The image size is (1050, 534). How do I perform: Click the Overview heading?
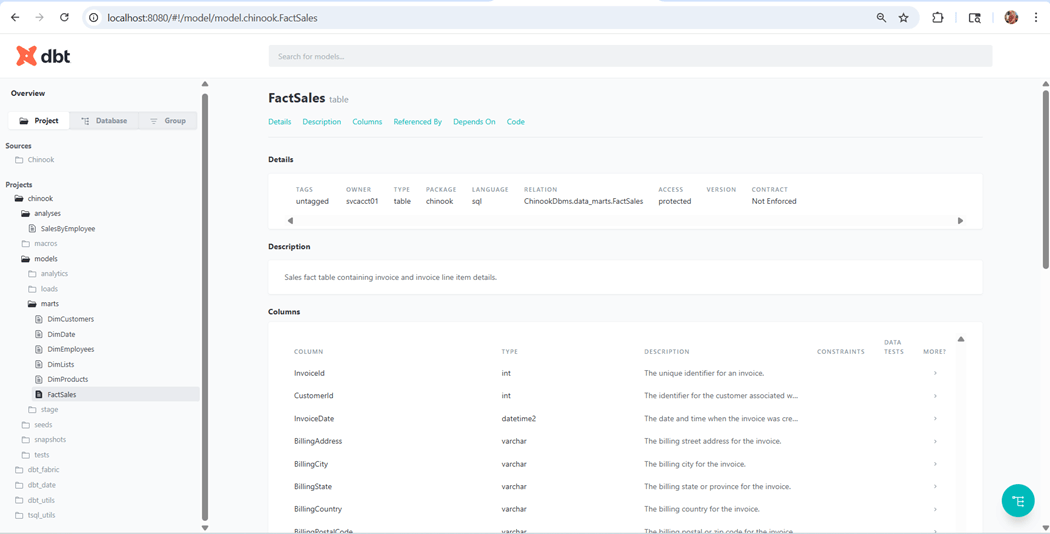coord(28,93)
